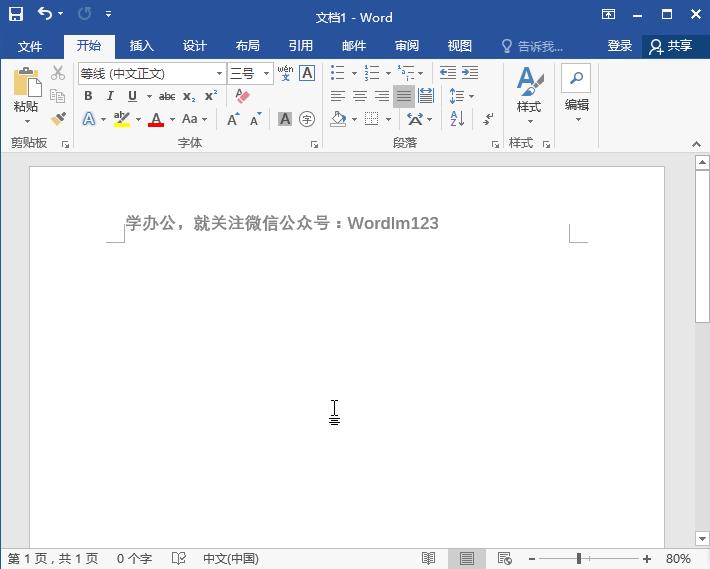Click the Line Spacing icon

(x=456, y=96)
